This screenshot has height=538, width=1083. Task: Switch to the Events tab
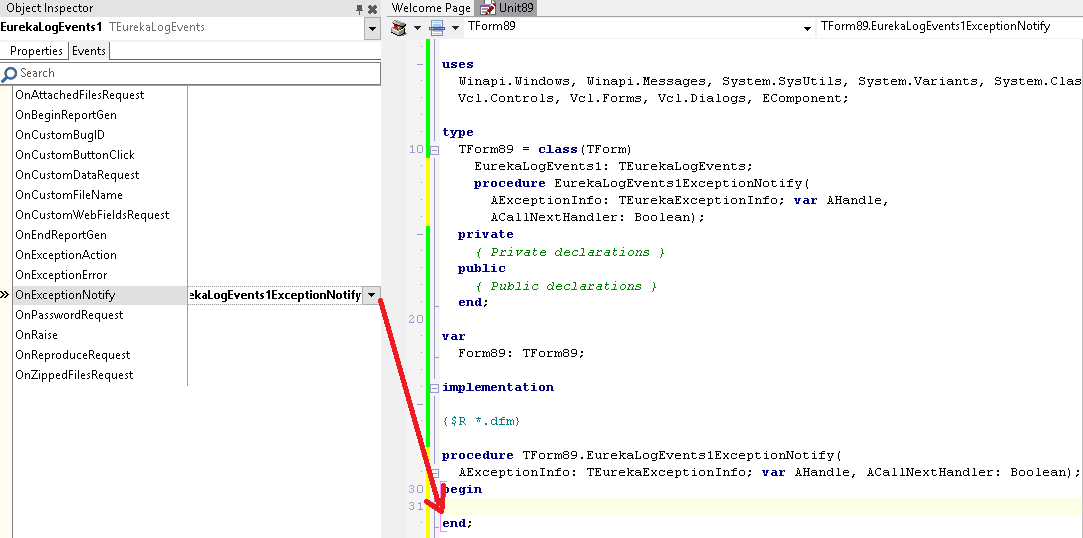88,51
